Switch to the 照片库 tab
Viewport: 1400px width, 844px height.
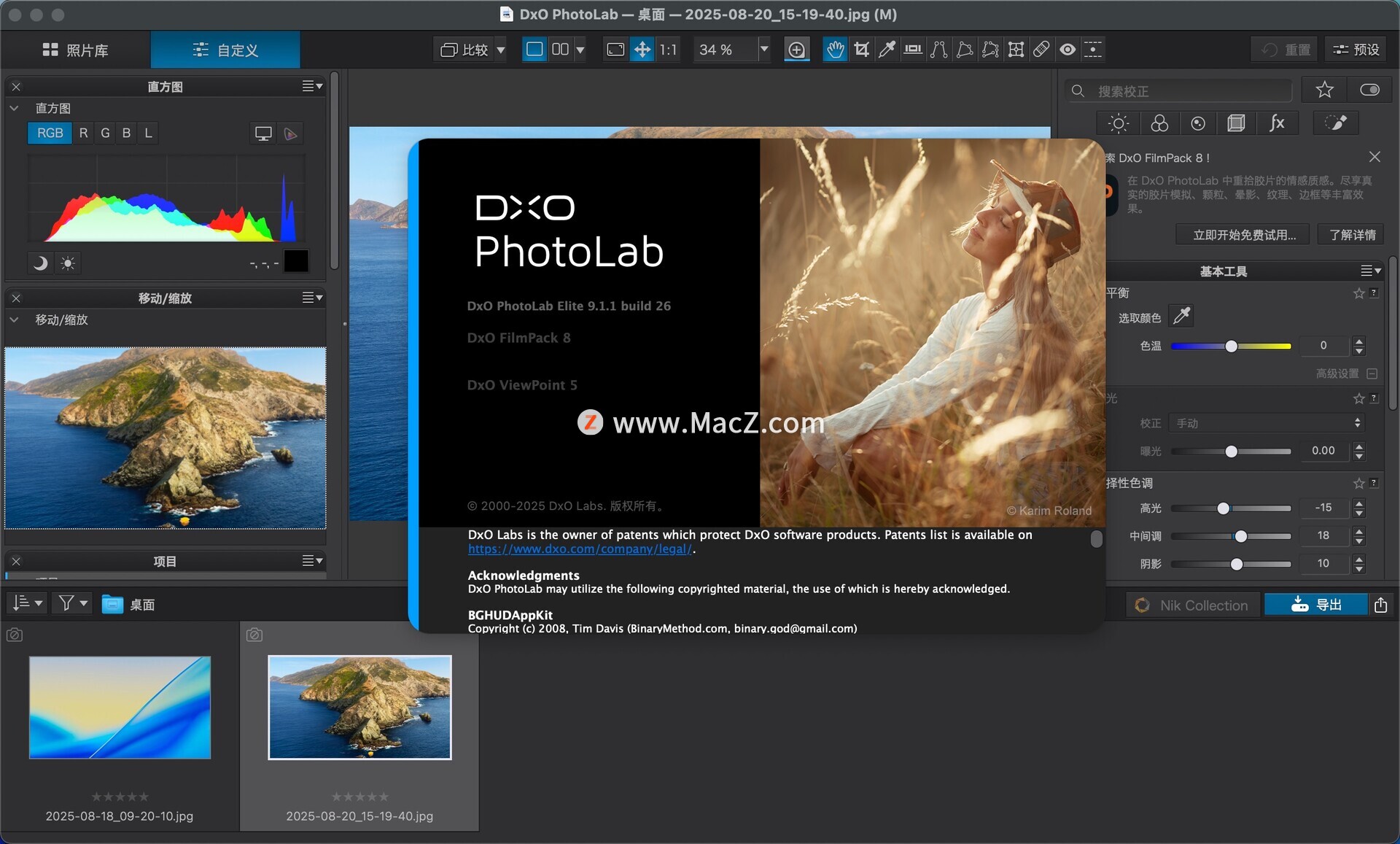(76, 50)
